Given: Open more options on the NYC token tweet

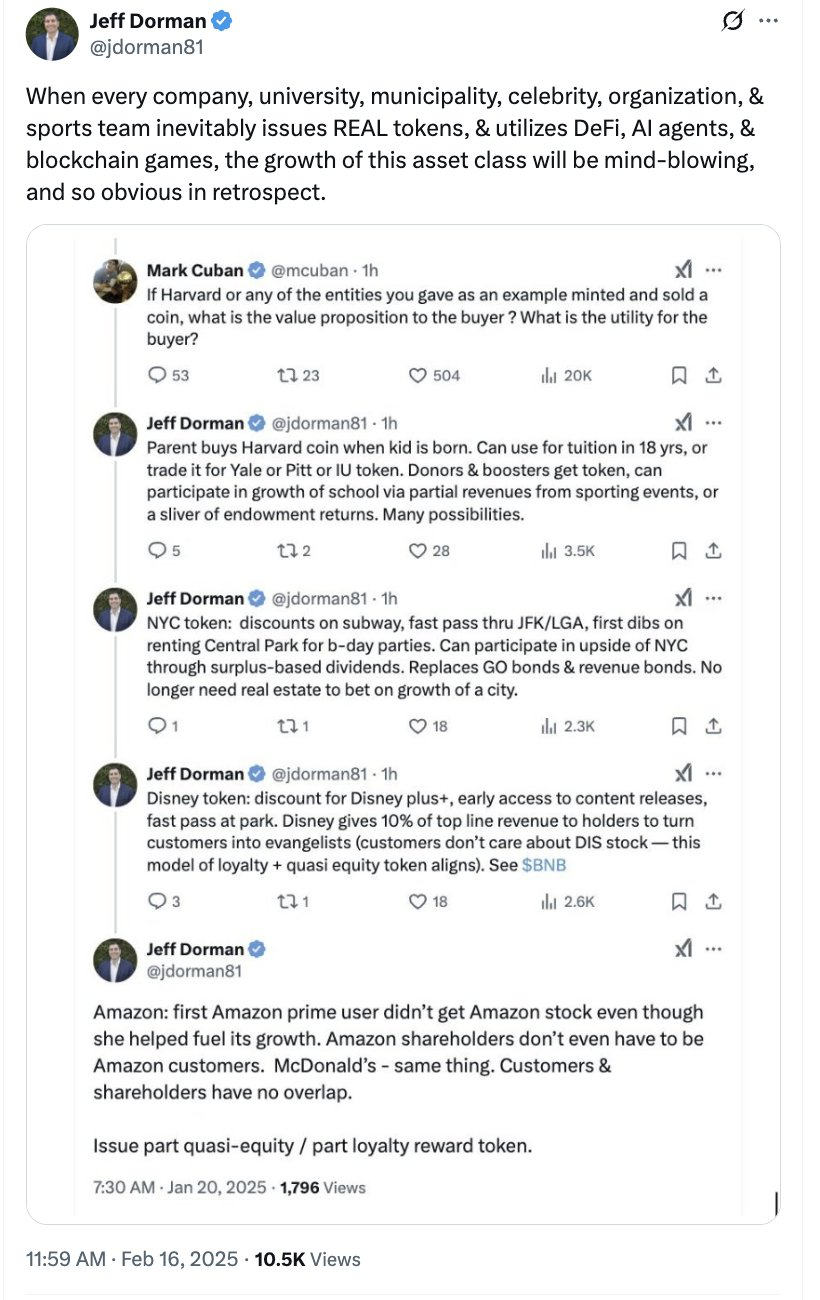Looking at the screenshot, I should coord(713,598).
